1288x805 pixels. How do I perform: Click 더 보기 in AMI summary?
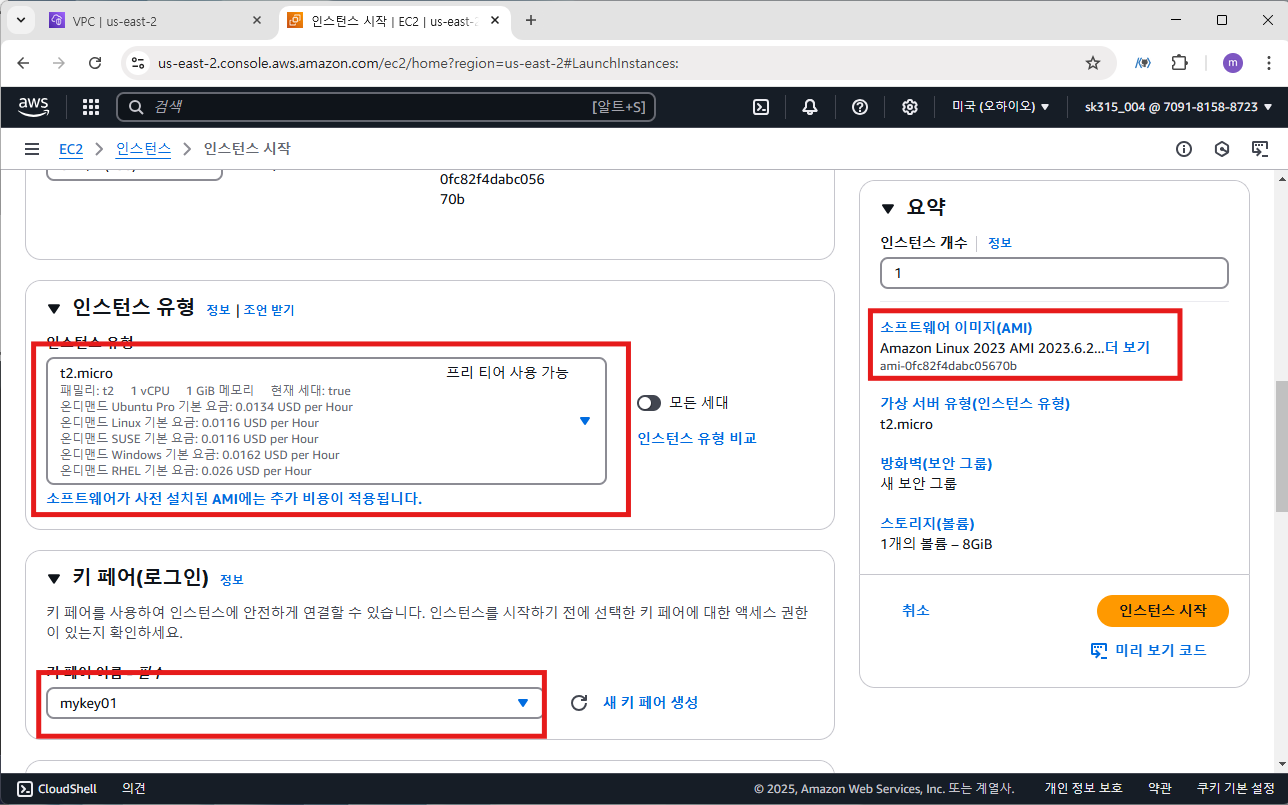tap(1127, 348)
